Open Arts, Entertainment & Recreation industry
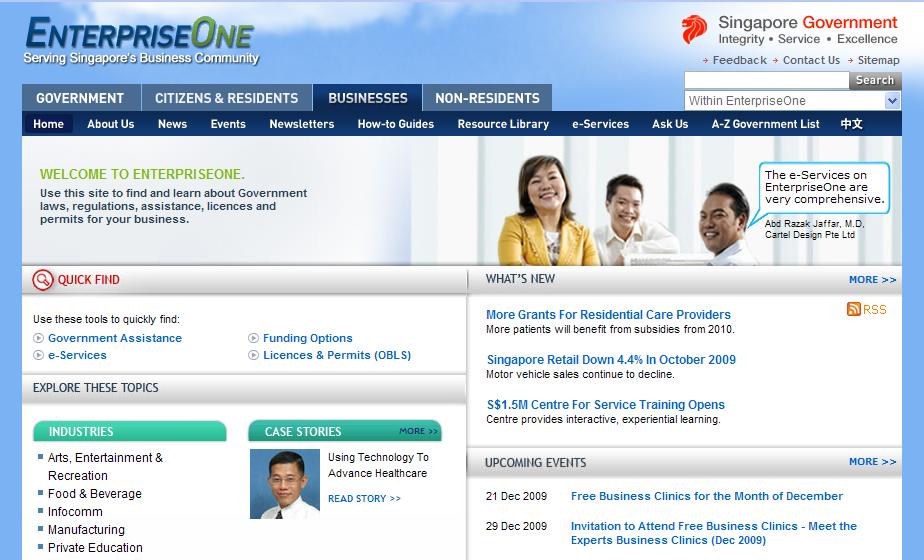 105,467
